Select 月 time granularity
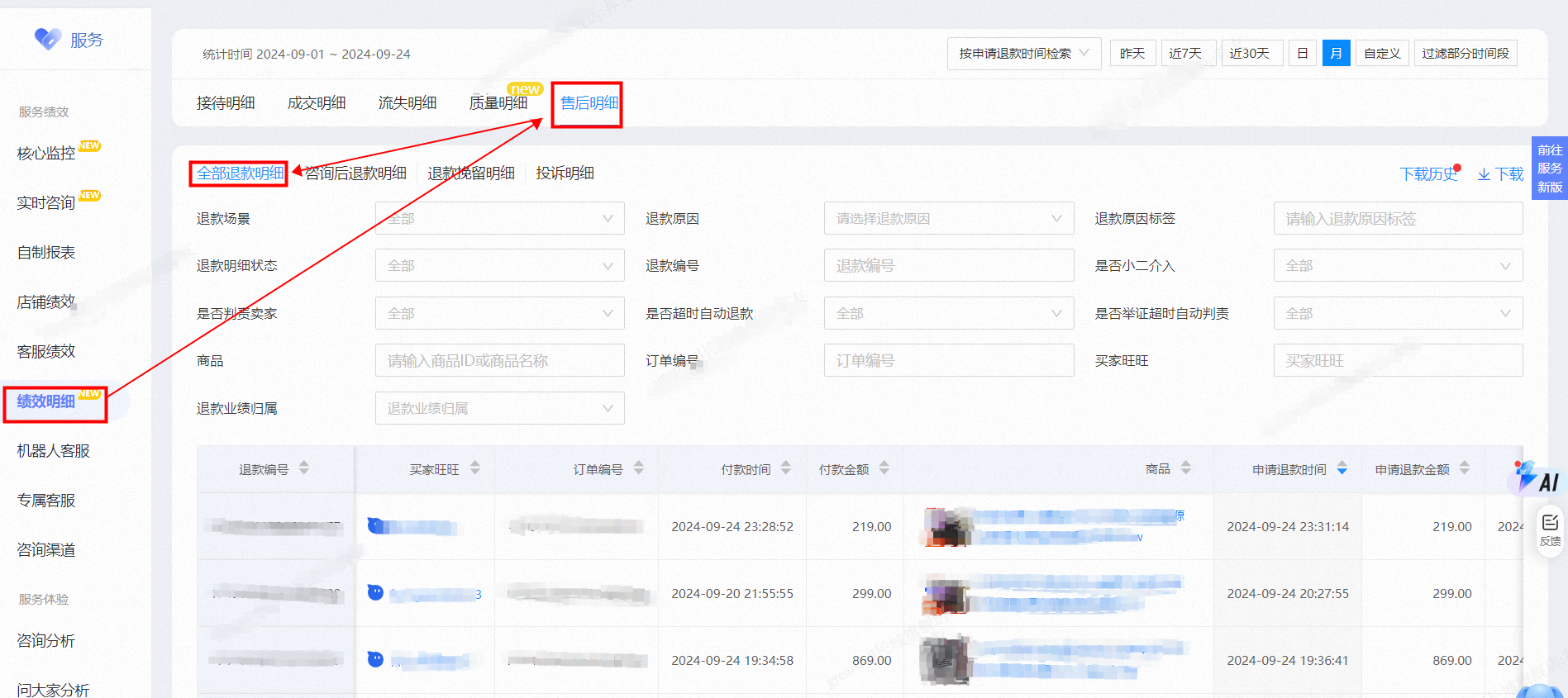1568x698 pixels. point(1337,54)
